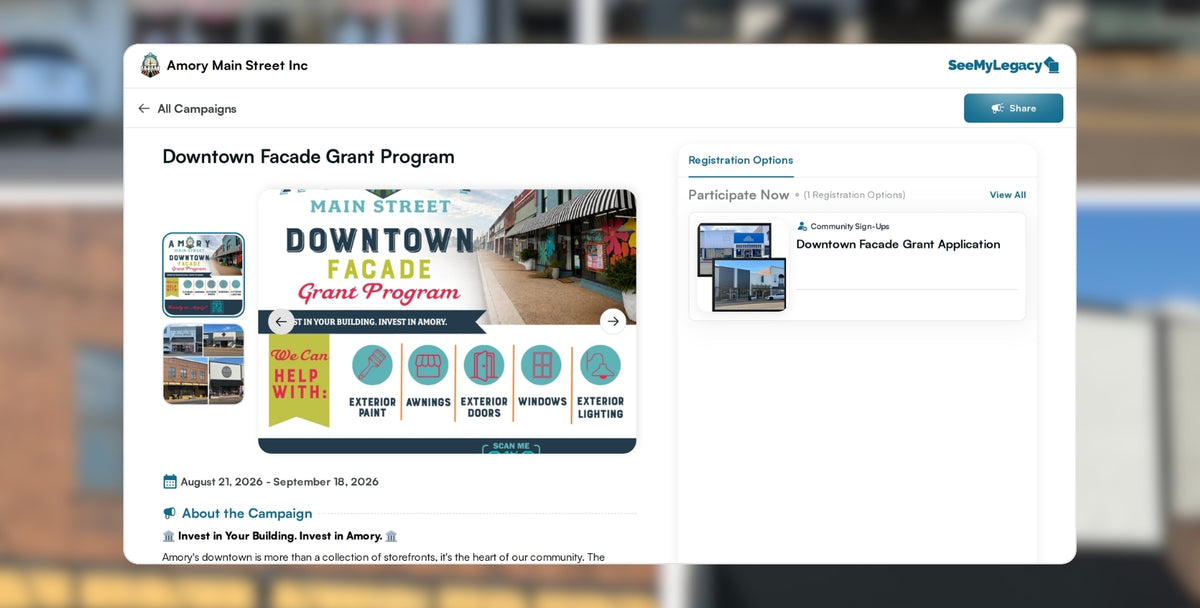Advance to the next carousel image
The width and height of the screenshot is (1200, 608).
pyautogui.click(x=613, y=321)
